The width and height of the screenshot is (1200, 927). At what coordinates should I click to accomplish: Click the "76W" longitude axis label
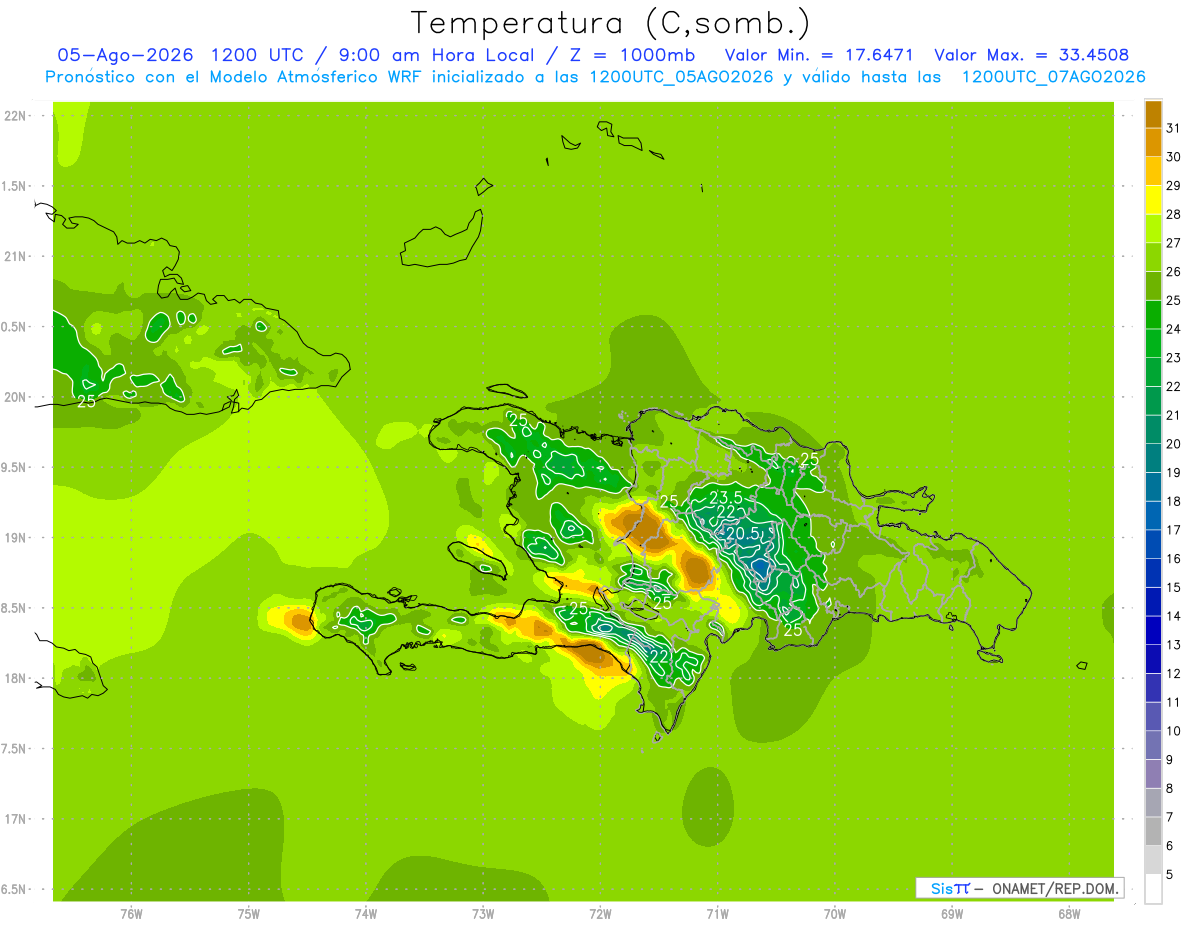tap(131, 914)
